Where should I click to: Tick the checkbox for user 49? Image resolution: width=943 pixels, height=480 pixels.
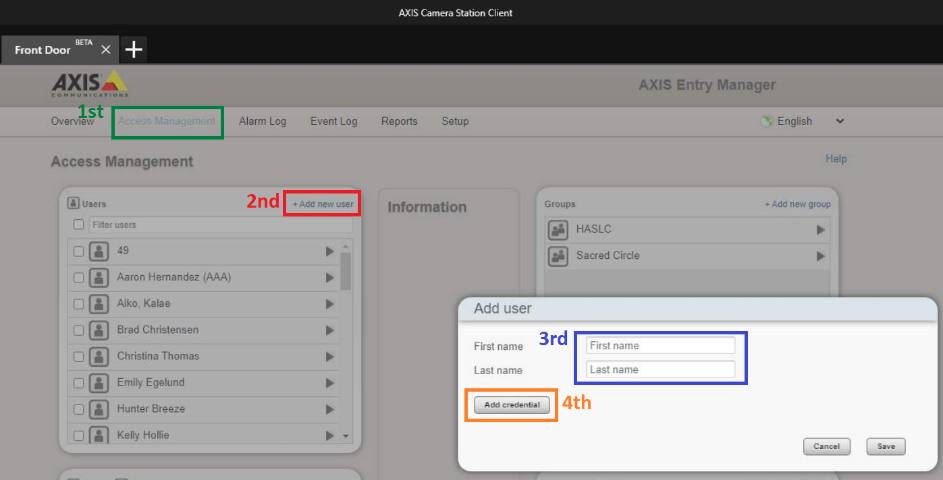coord(78,251)
